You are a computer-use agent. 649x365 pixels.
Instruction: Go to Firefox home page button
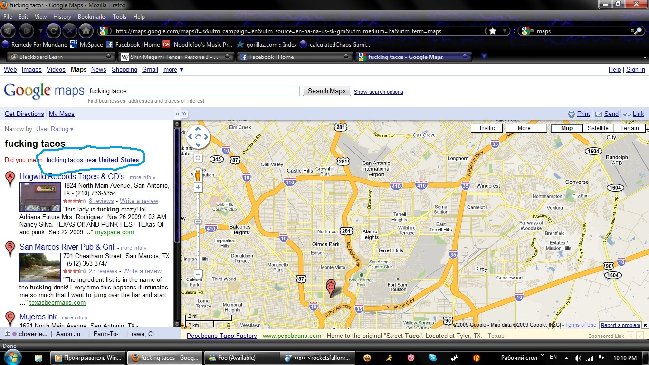[x=86, y=31]
